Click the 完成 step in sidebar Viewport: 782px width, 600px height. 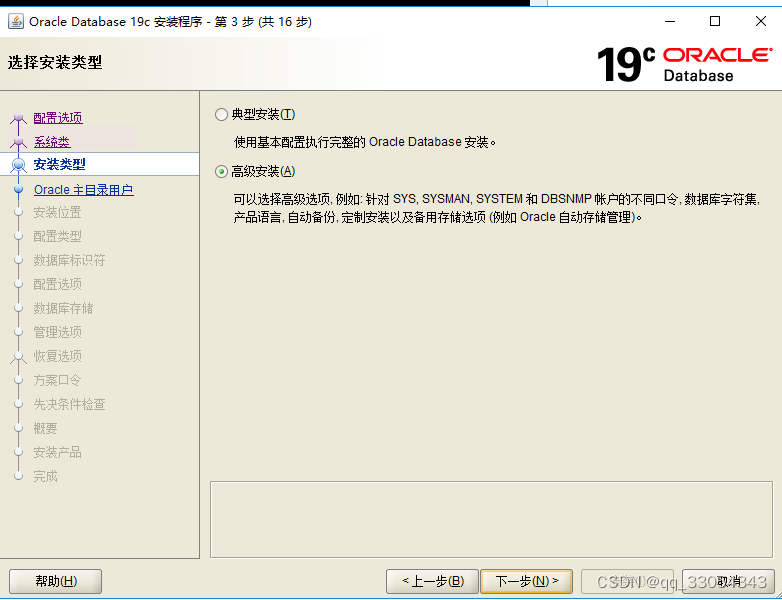pos(45,476)
